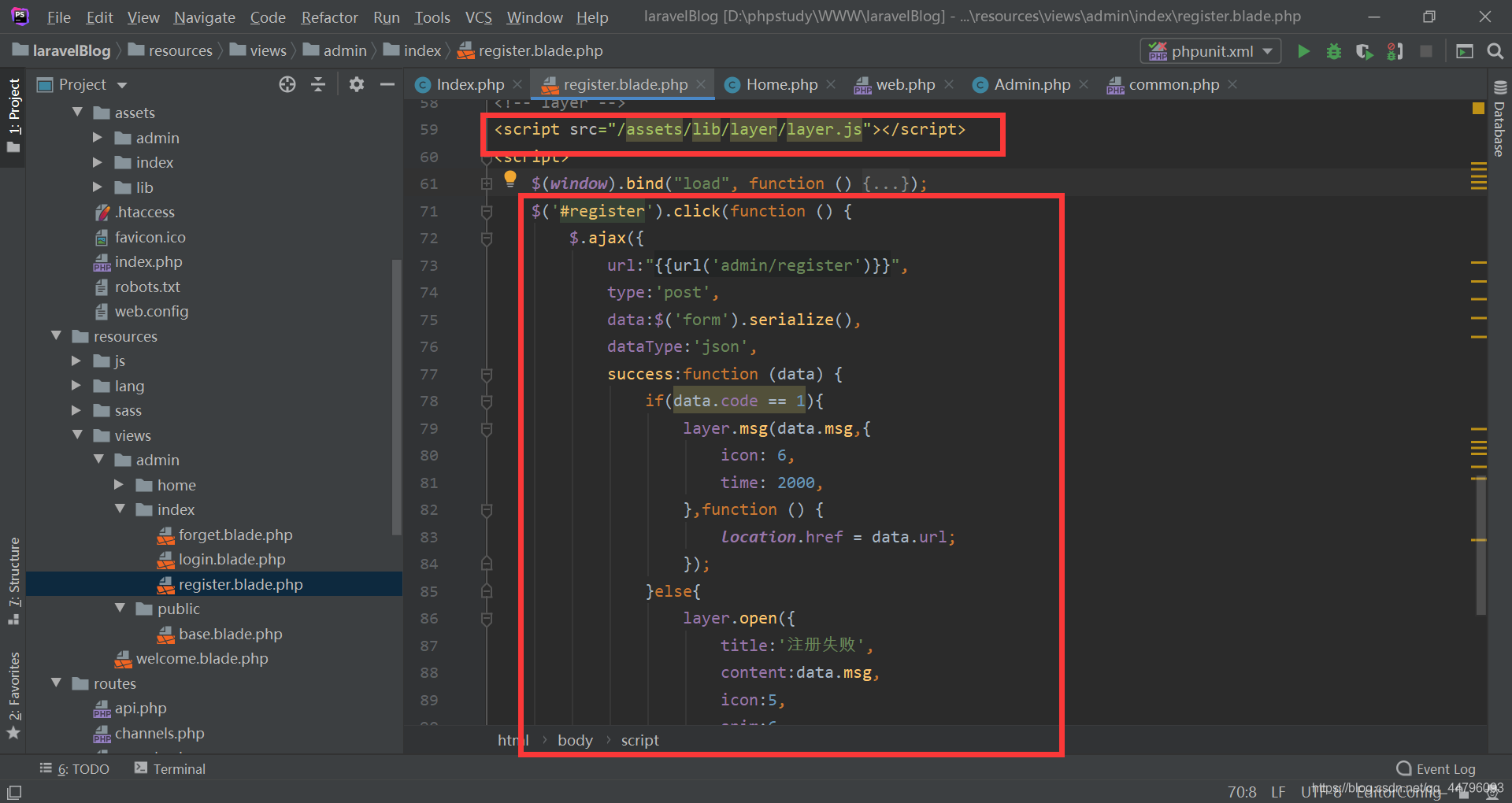Click the line separator LF status entry

click(x=1278, y=791)
